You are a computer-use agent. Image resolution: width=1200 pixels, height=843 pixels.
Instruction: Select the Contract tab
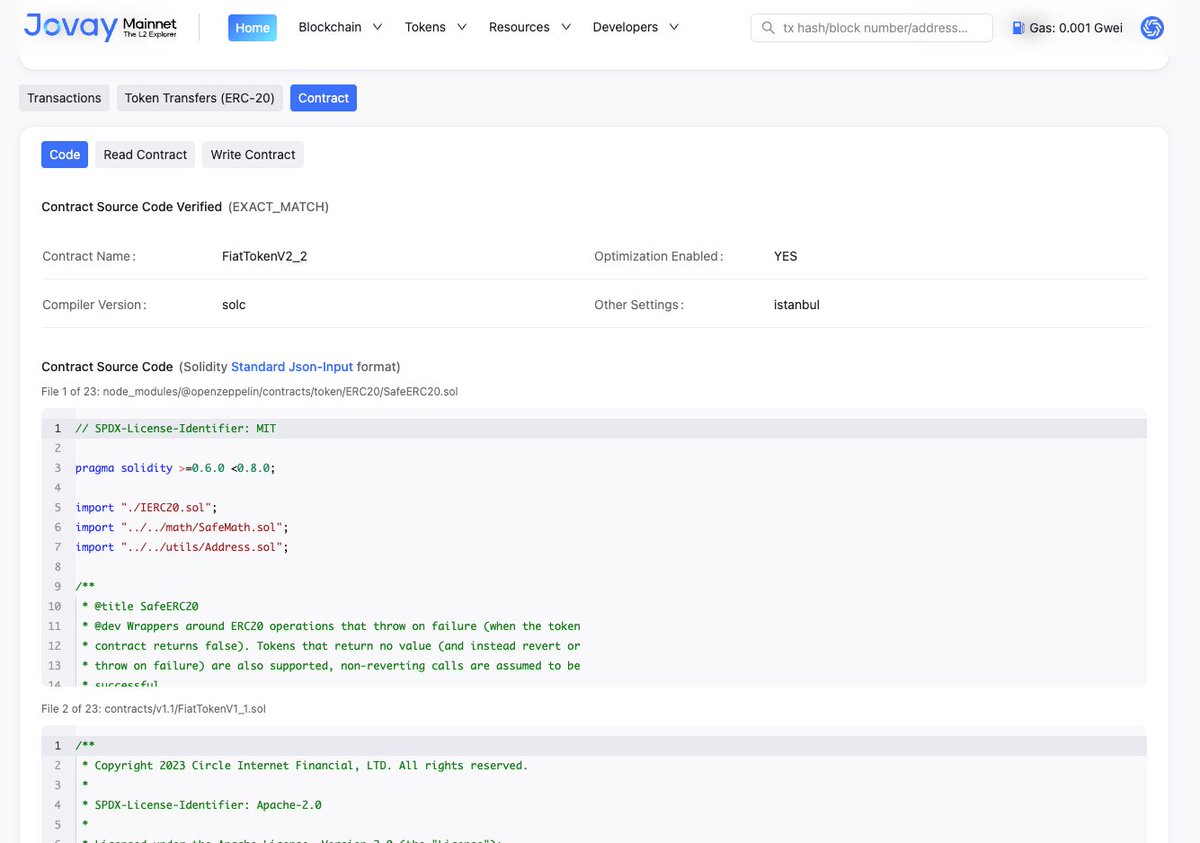point(322,97)
